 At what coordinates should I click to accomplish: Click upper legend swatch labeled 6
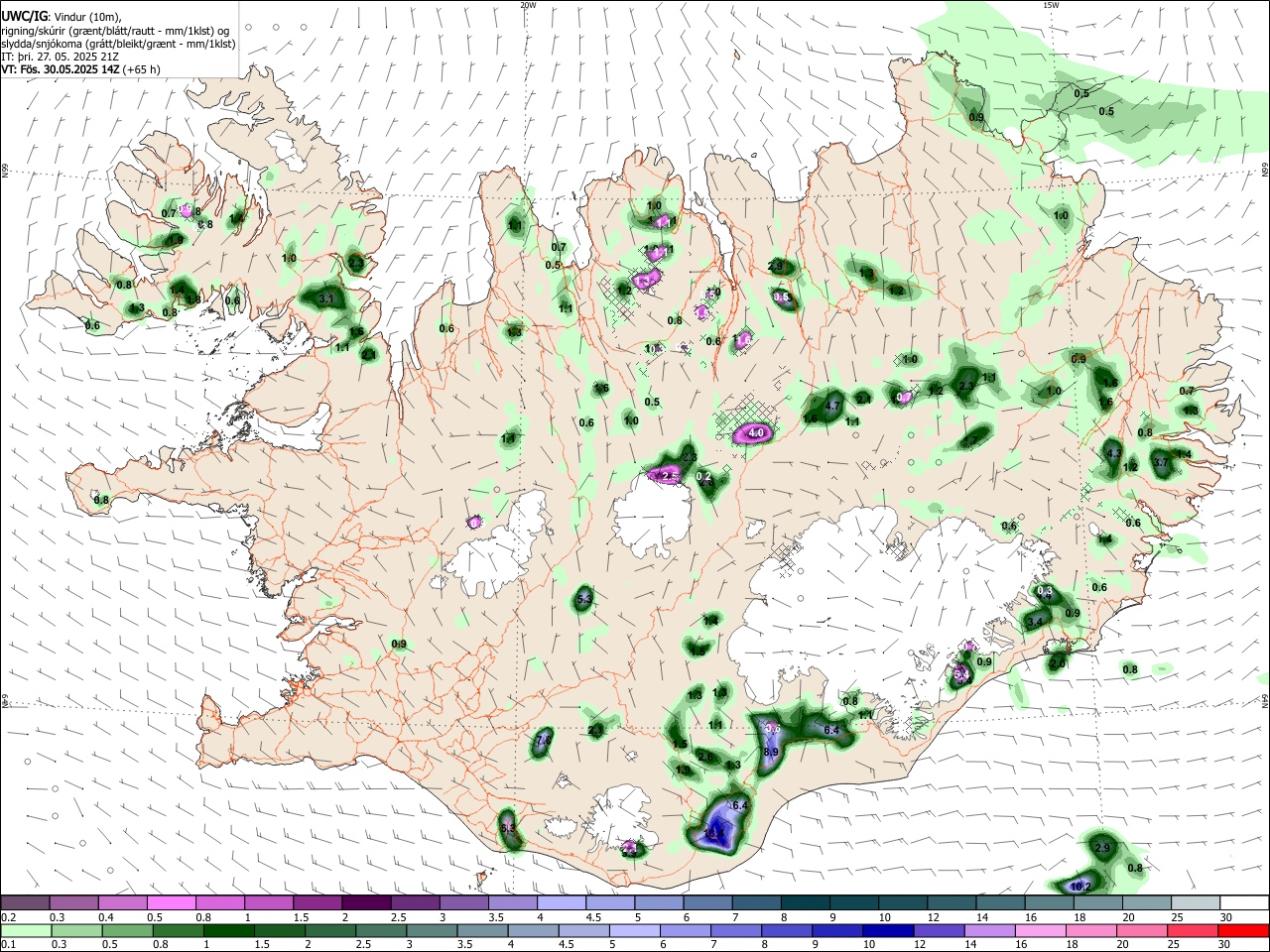pos(707,902)
